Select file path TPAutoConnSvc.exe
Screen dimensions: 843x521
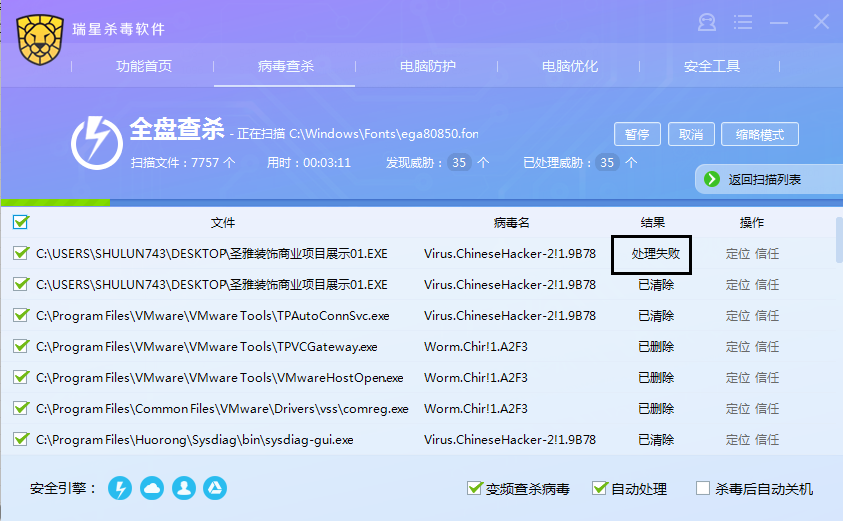click(212, 316)
